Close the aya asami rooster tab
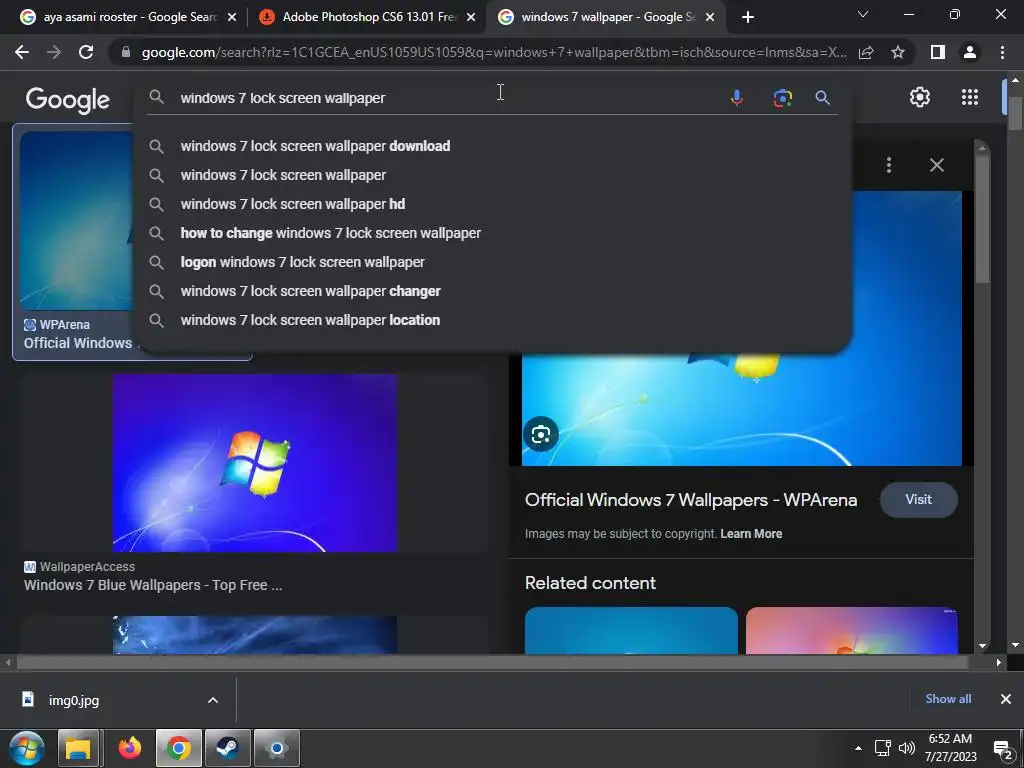Viewport: 1024px width, 768px height. click(232, 18)
